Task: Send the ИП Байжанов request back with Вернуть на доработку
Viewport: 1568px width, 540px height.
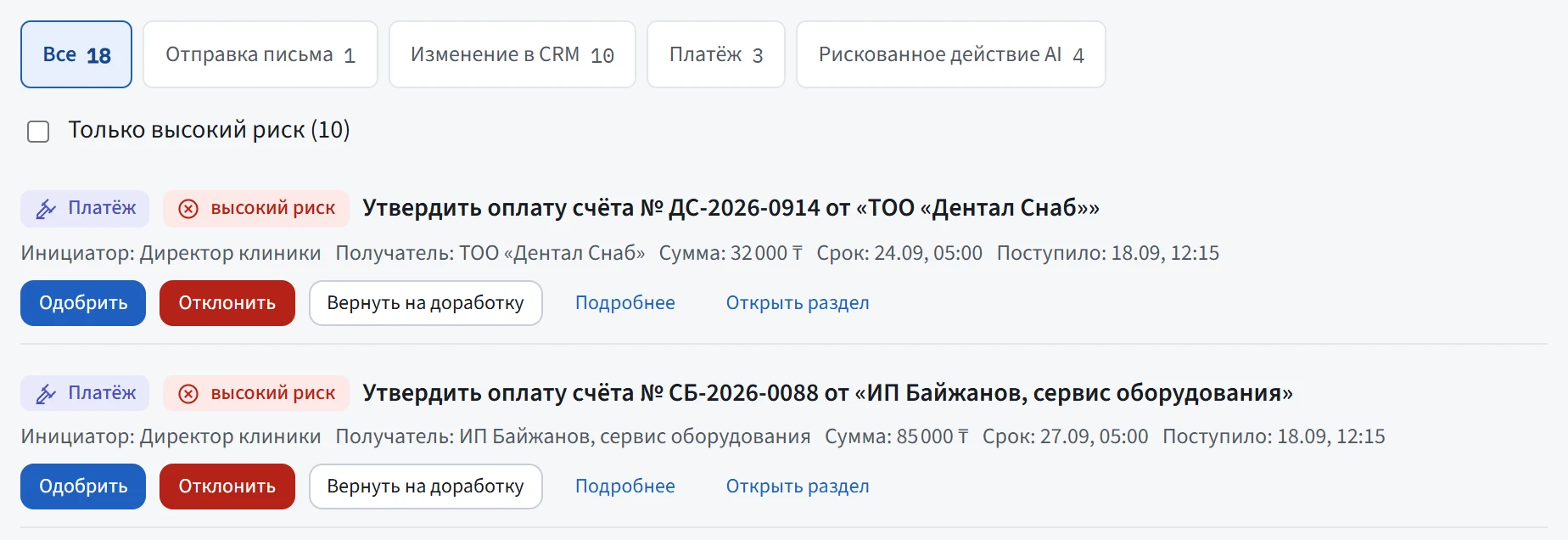Action: [x=426, y=487]
